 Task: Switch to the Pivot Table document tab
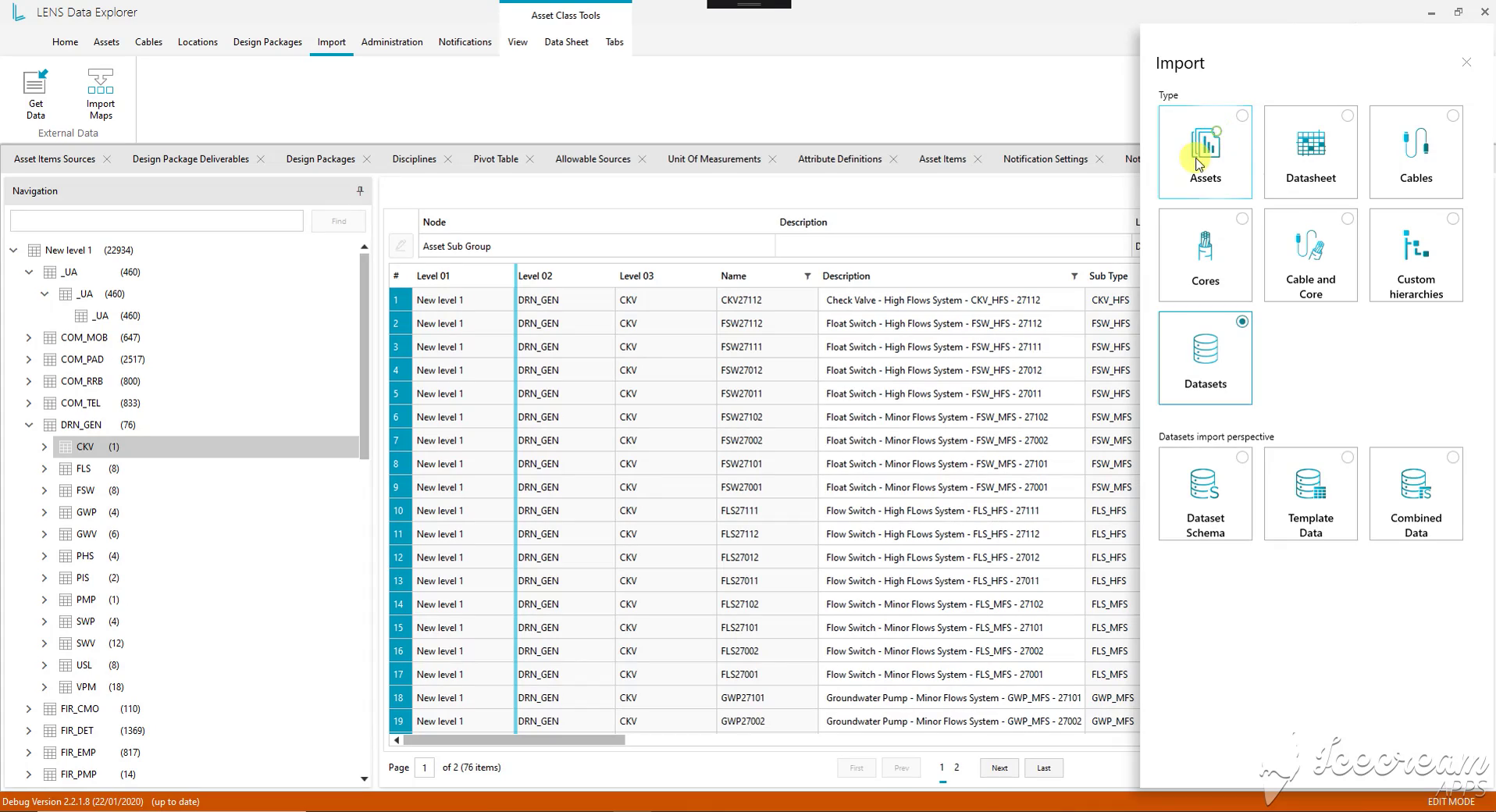pyautogui.click(x=496, y=159)
